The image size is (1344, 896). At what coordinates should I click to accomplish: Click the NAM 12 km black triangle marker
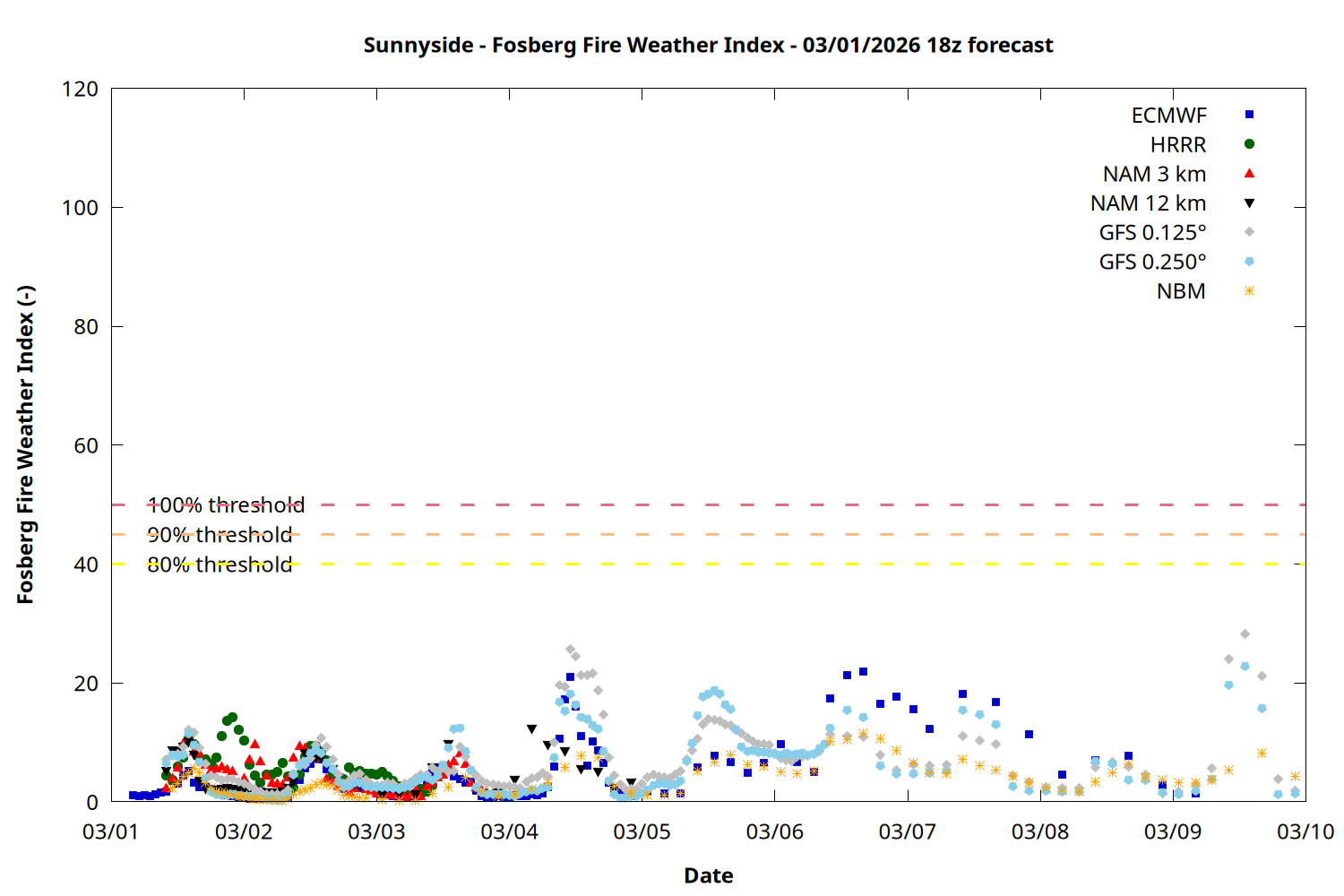[1249, 203]
